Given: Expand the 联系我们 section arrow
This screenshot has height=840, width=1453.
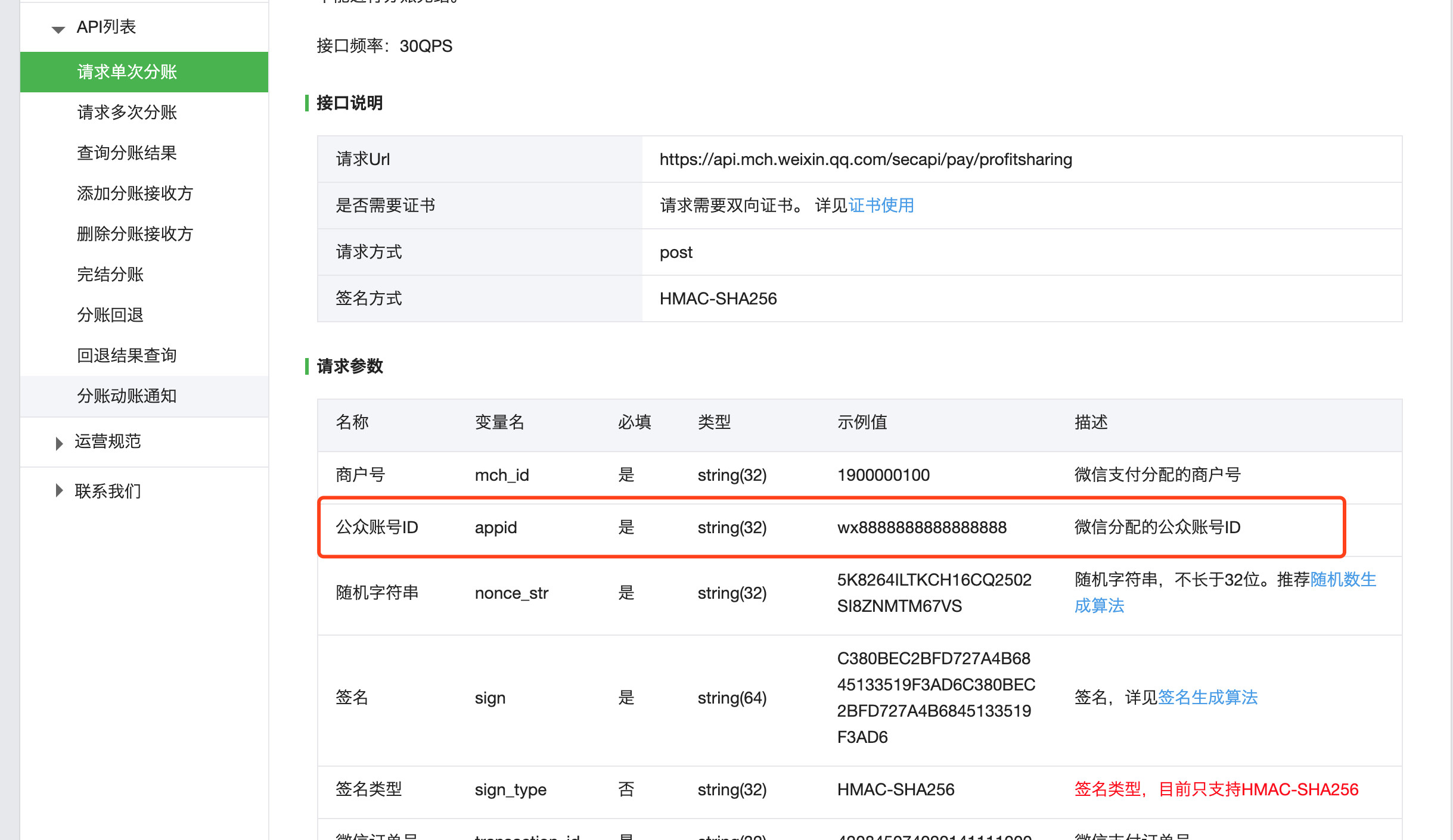Looking at the screenshot, I should coord(58,491).
